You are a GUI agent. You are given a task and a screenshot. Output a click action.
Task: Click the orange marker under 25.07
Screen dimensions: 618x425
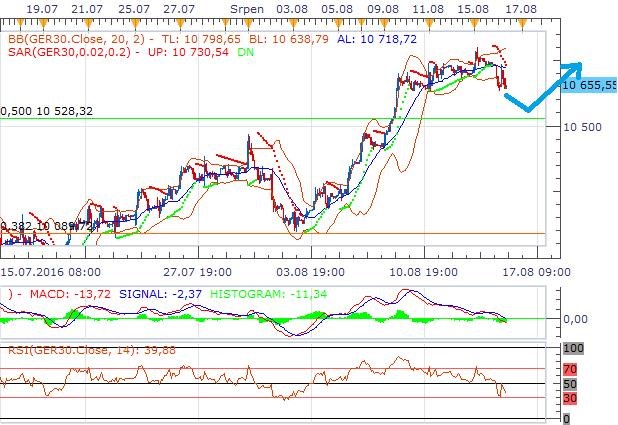135,24
